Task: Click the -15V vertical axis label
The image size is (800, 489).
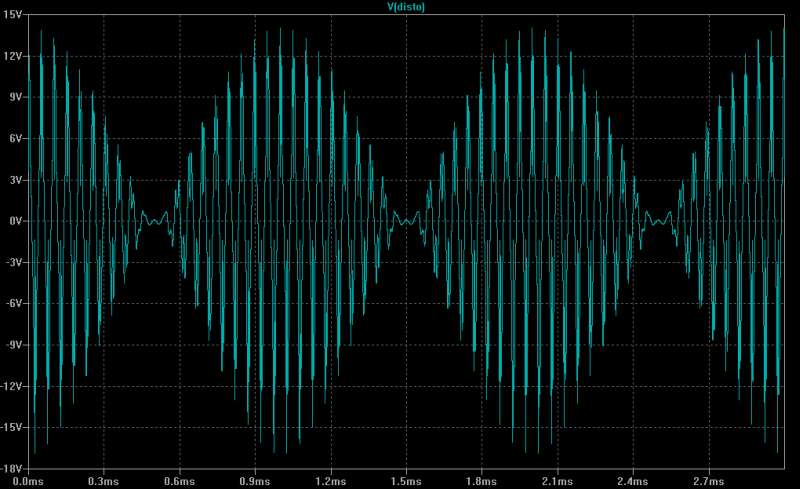Action: point(11,428)
